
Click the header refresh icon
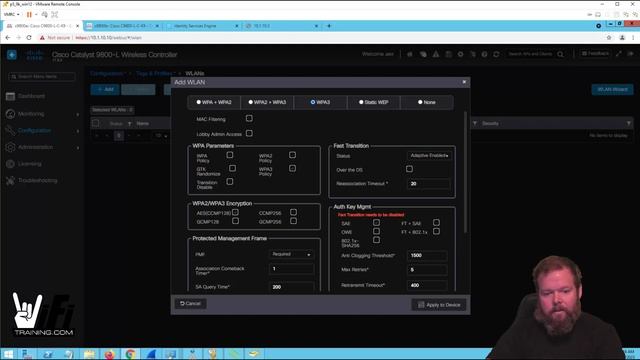pos(496,54)
